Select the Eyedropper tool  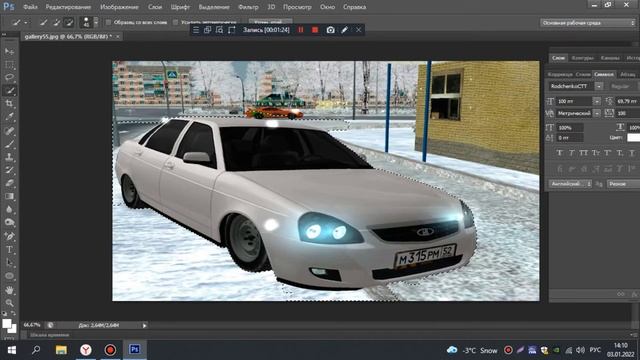point(9,117)
